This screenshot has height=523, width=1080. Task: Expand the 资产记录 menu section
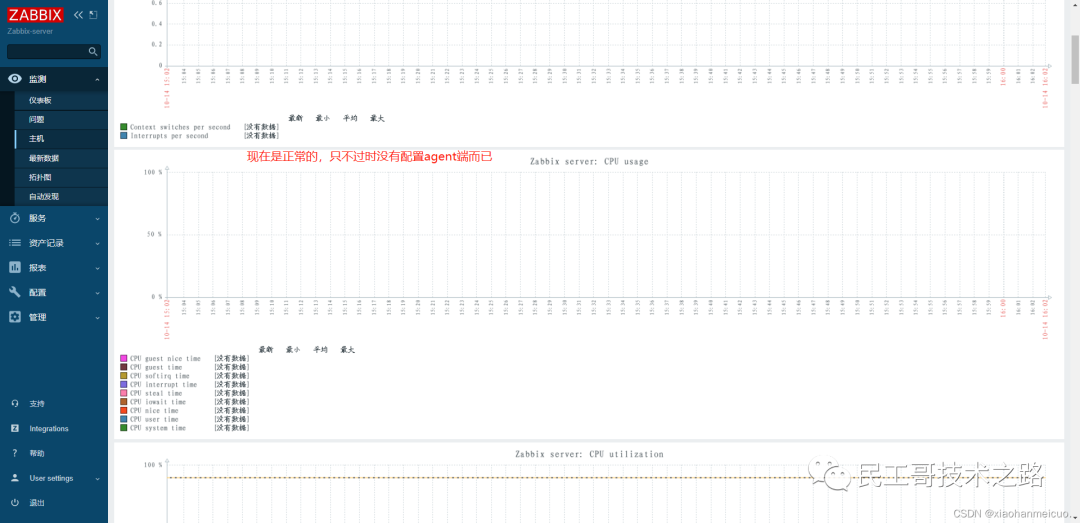[97, 243]
